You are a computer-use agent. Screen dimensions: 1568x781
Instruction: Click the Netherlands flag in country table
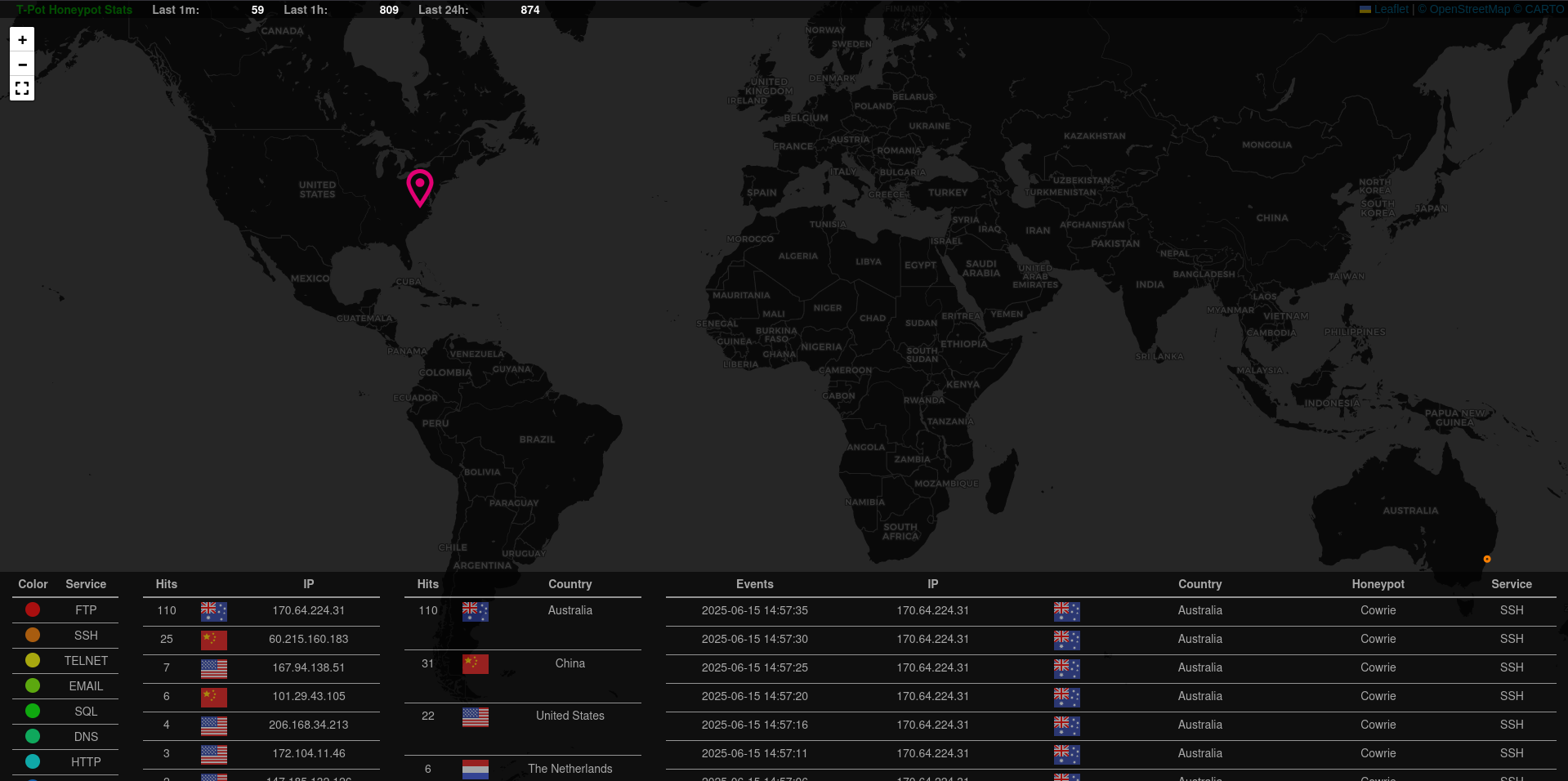click(x=475, y=769)
